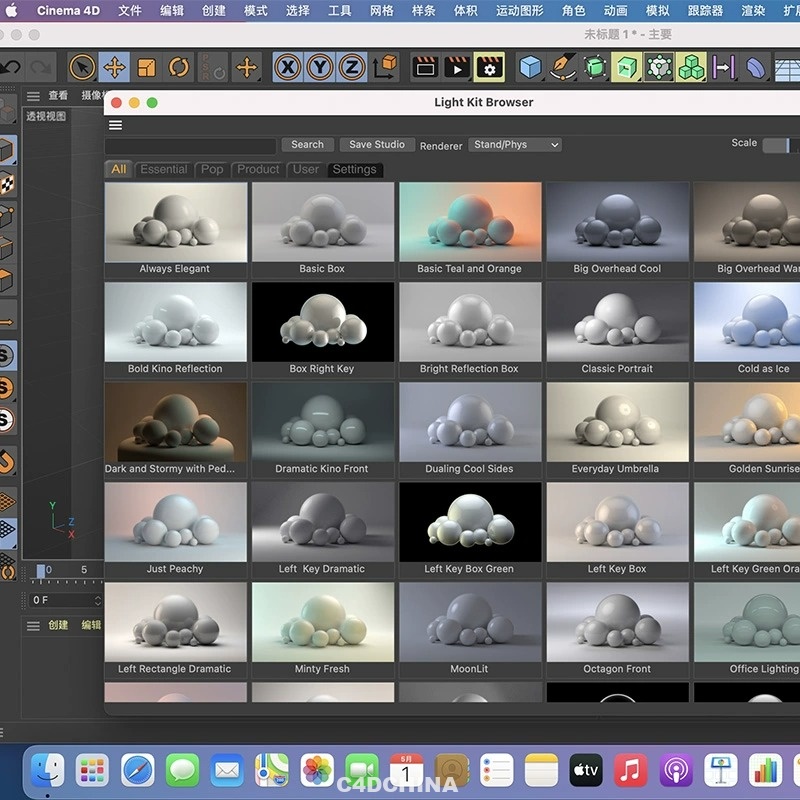Open the Calendar icon in the Dock
Image resolution: width=800 pixels, height=800 pixels.
[x=406, y=770]
